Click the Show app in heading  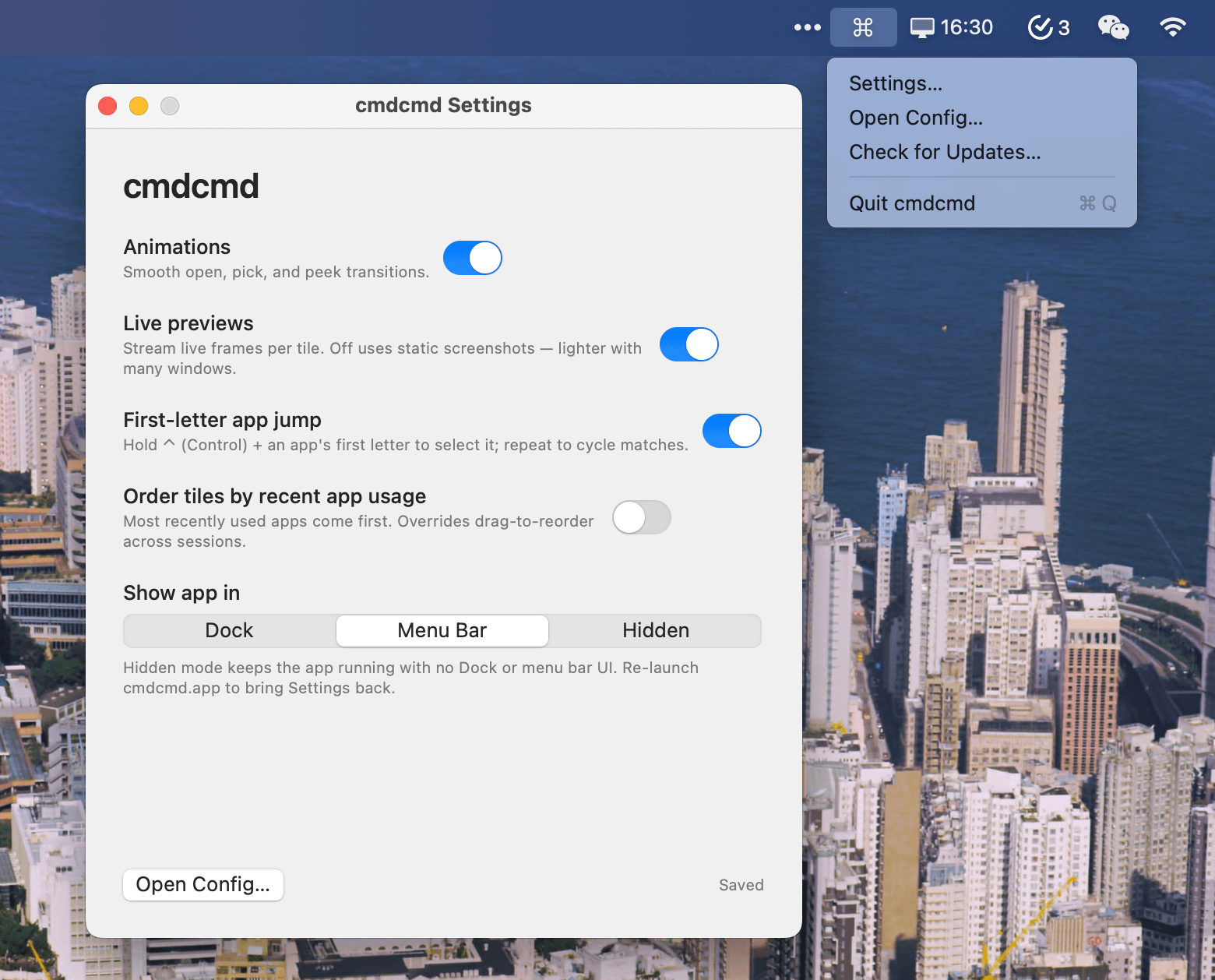coord(181,593)
